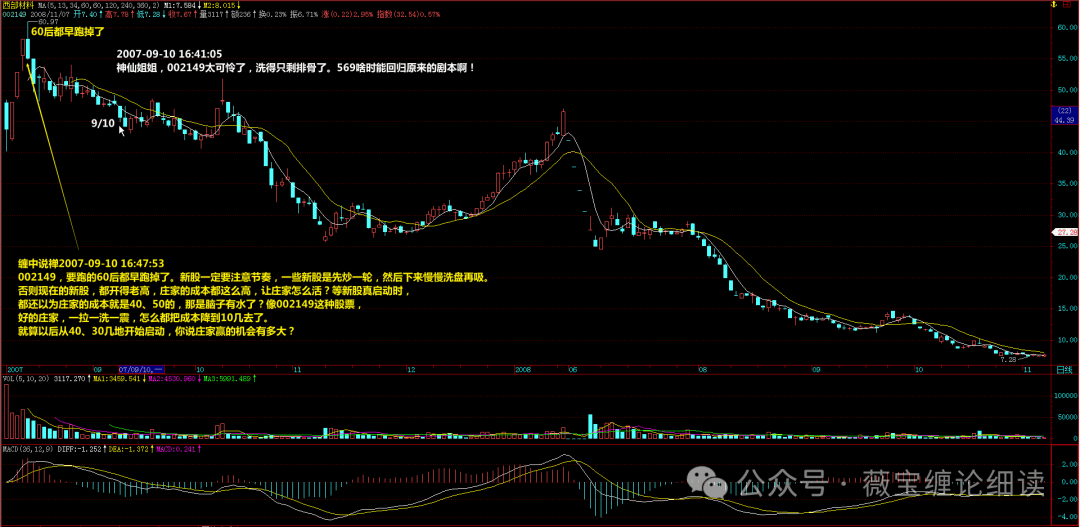Click the date 2008/11/07 in the header
Screen dimensions: 1080x527
click(x=50, y=14)
